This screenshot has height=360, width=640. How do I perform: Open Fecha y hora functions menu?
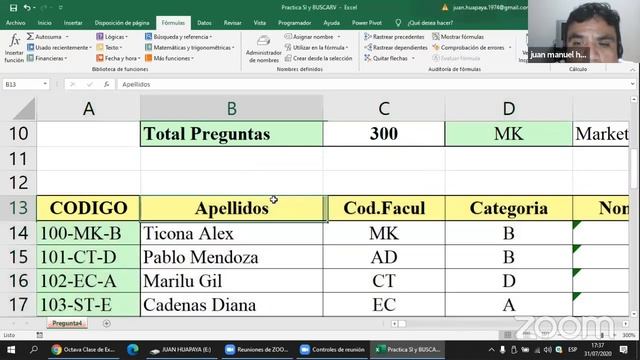tap(118, 58)
